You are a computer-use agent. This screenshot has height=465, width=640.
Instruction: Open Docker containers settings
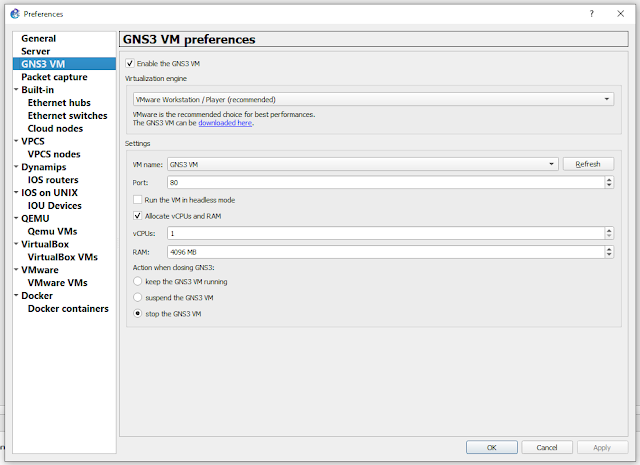[68, 308]
